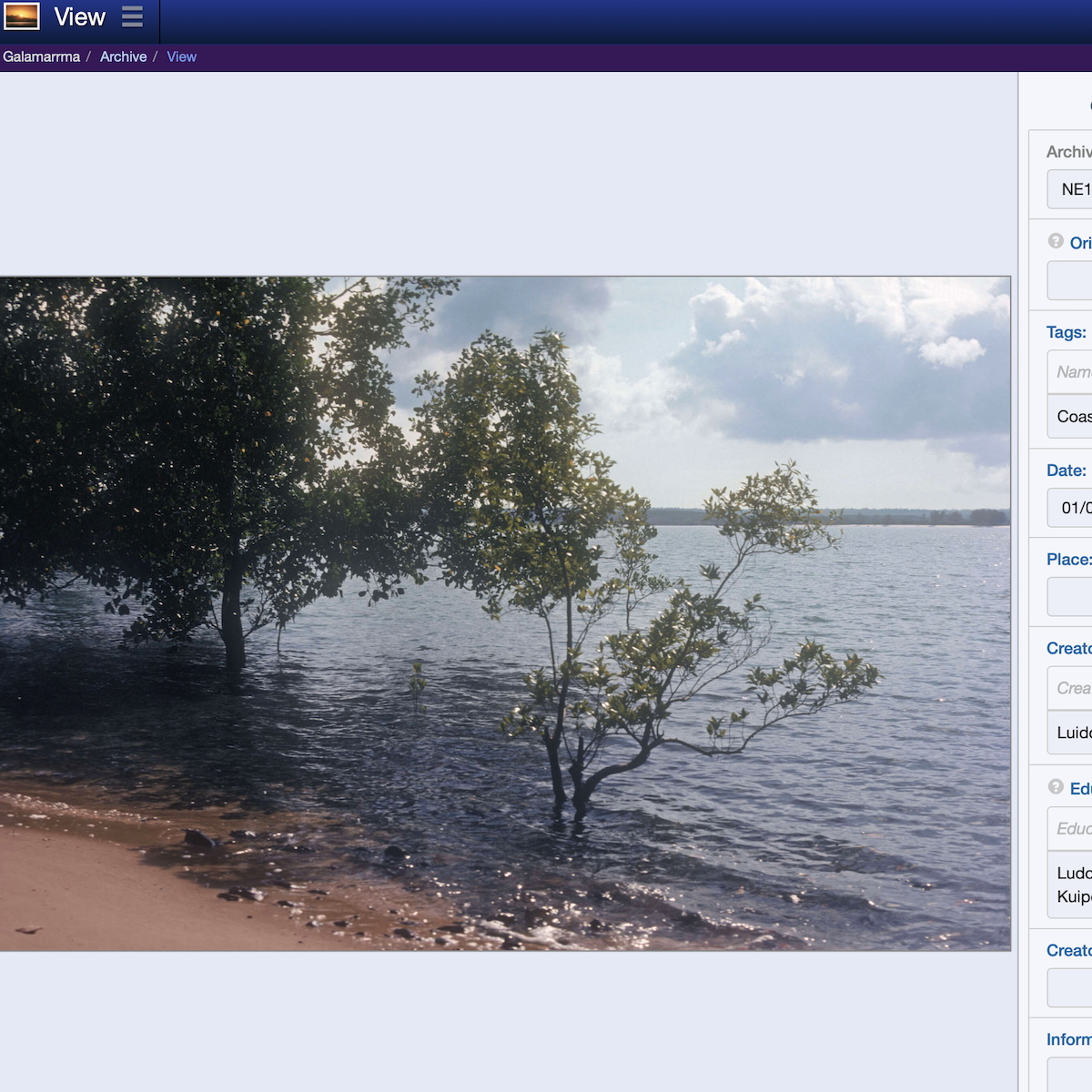Viewport: 1092px width, 1092px height.
Task: Select the Ludo Kuipe entry
Action: tap(1070, 885)
